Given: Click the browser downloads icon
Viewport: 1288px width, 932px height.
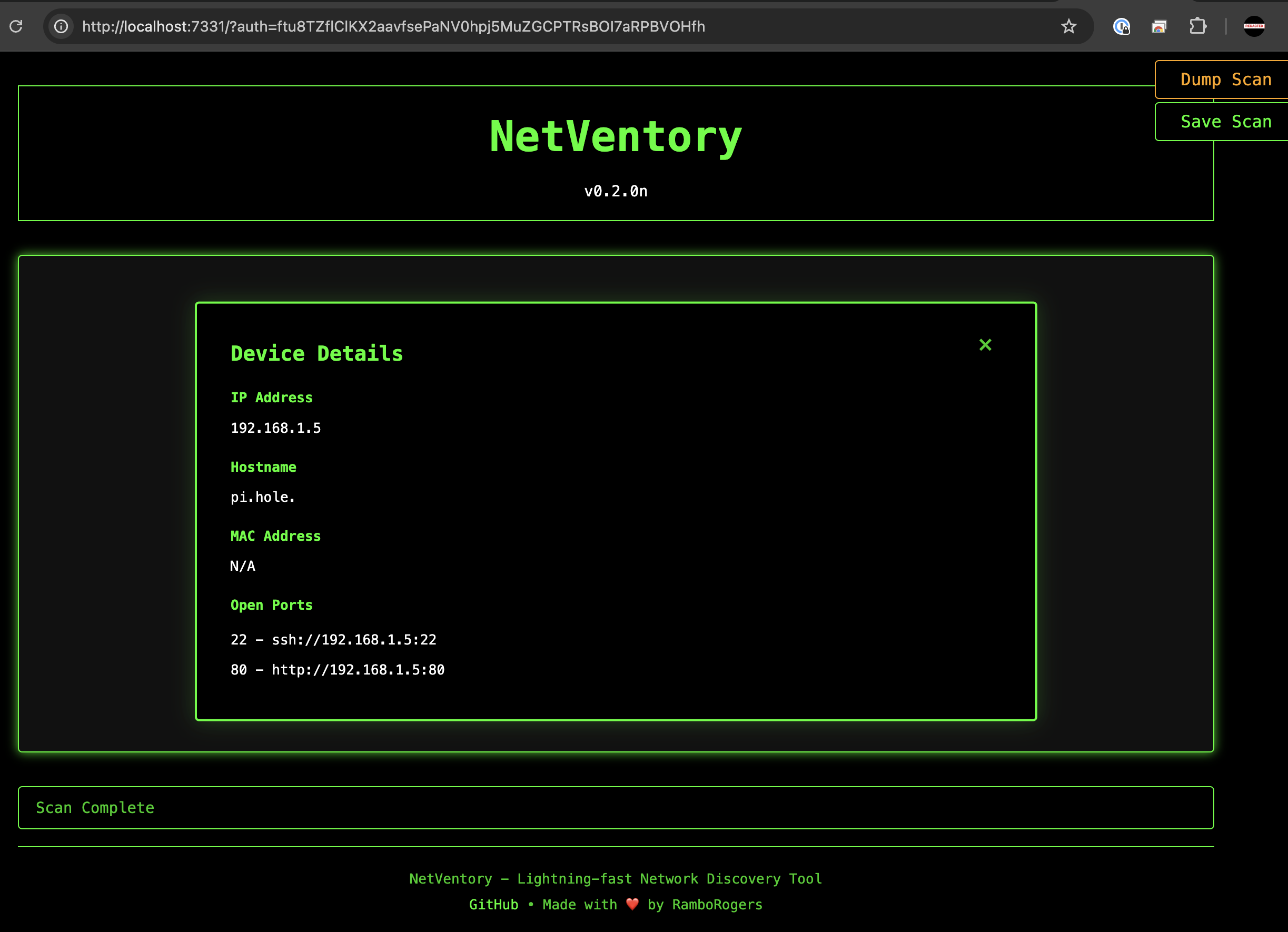Looking at the screenshot, I should (1158, 26).
